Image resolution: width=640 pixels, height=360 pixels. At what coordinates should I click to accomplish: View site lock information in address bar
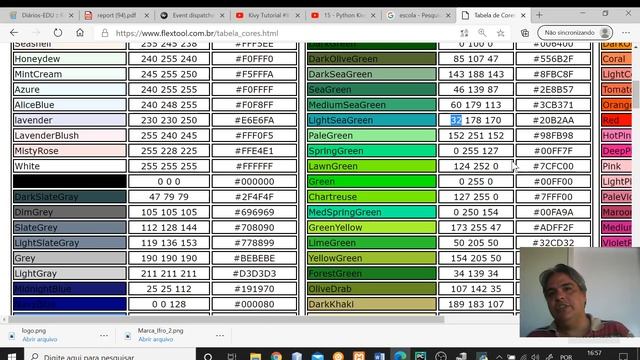coord(105,33)
